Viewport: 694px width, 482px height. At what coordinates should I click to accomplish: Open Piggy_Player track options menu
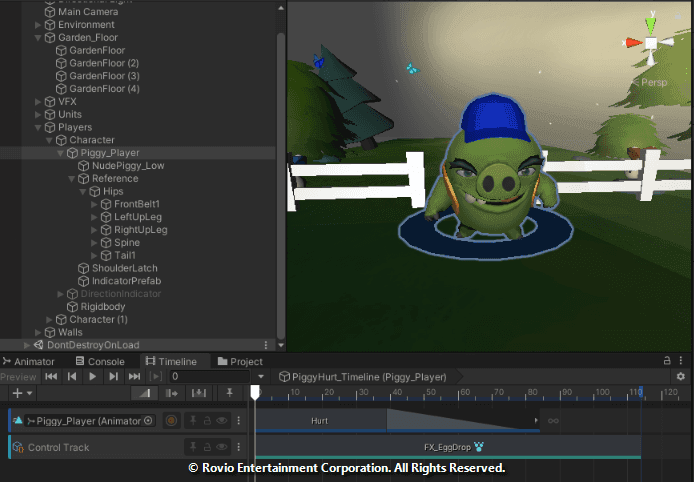(239, 420)
